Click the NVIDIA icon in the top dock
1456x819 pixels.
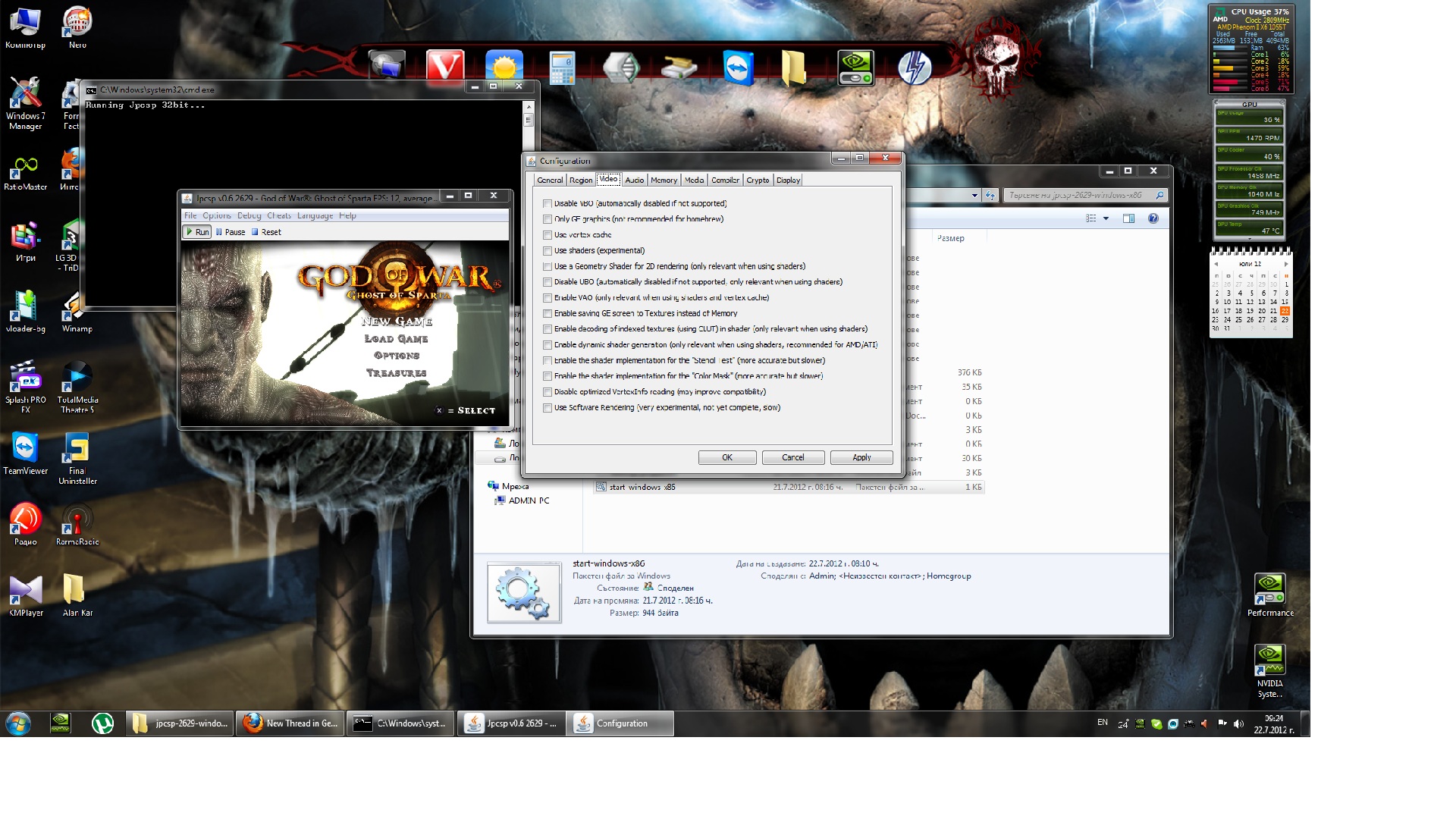point(855,68)
